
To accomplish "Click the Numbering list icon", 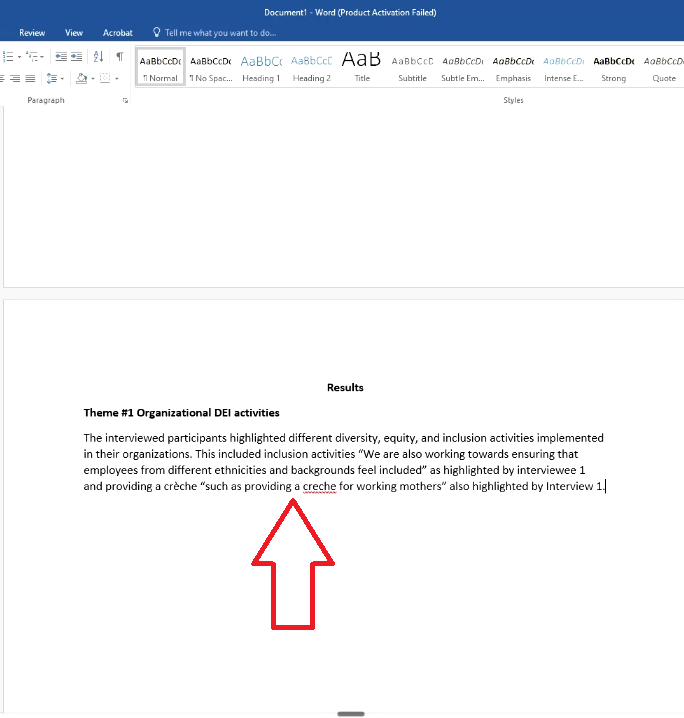I will tap(8, 56).
